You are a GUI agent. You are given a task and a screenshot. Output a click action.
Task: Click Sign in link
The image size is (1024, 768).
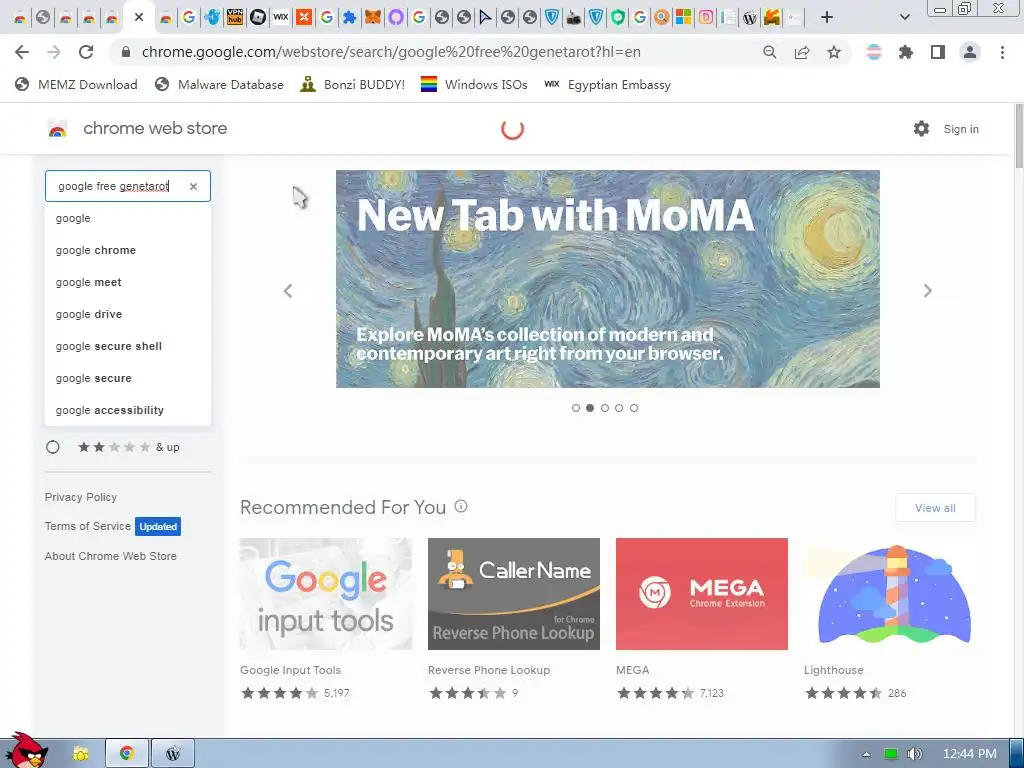(x=961, y=129)
